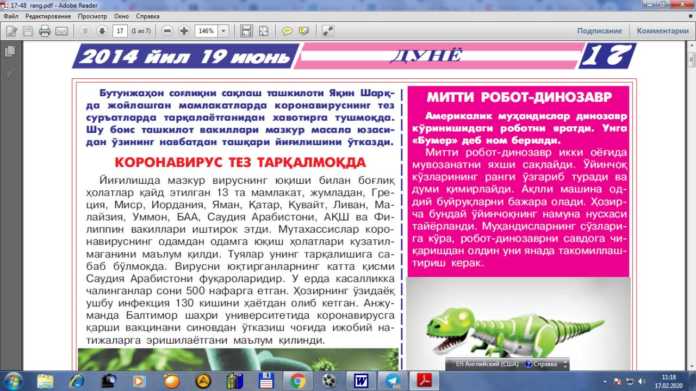The width and height of the screenshot is (696, 391).
Task: Launch Internet Explorer from the taskbar
Action: coord(77,381)
